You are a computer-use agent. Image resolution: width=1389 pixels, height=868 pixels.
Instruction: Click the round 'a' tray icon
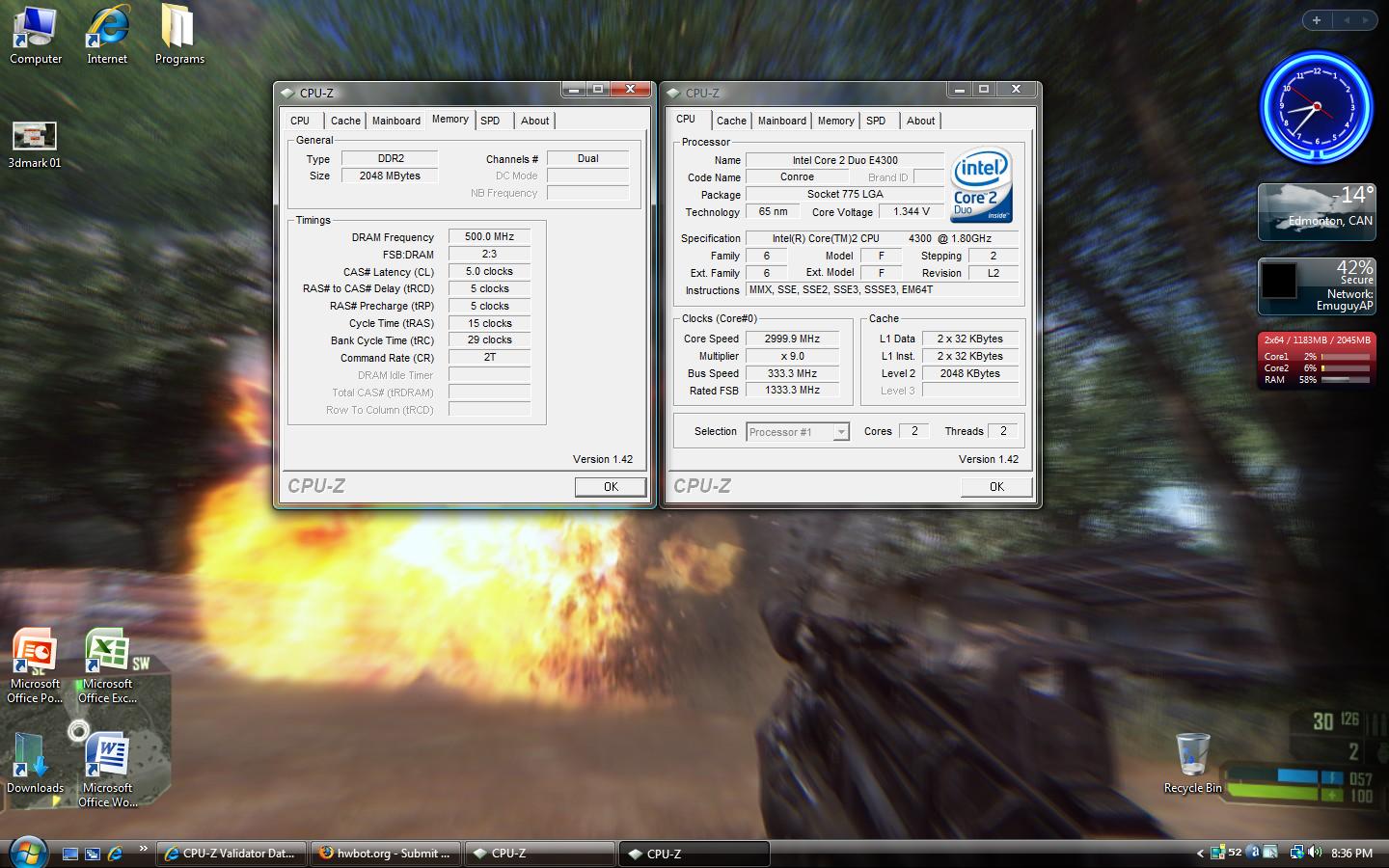tap(1253, 853)
